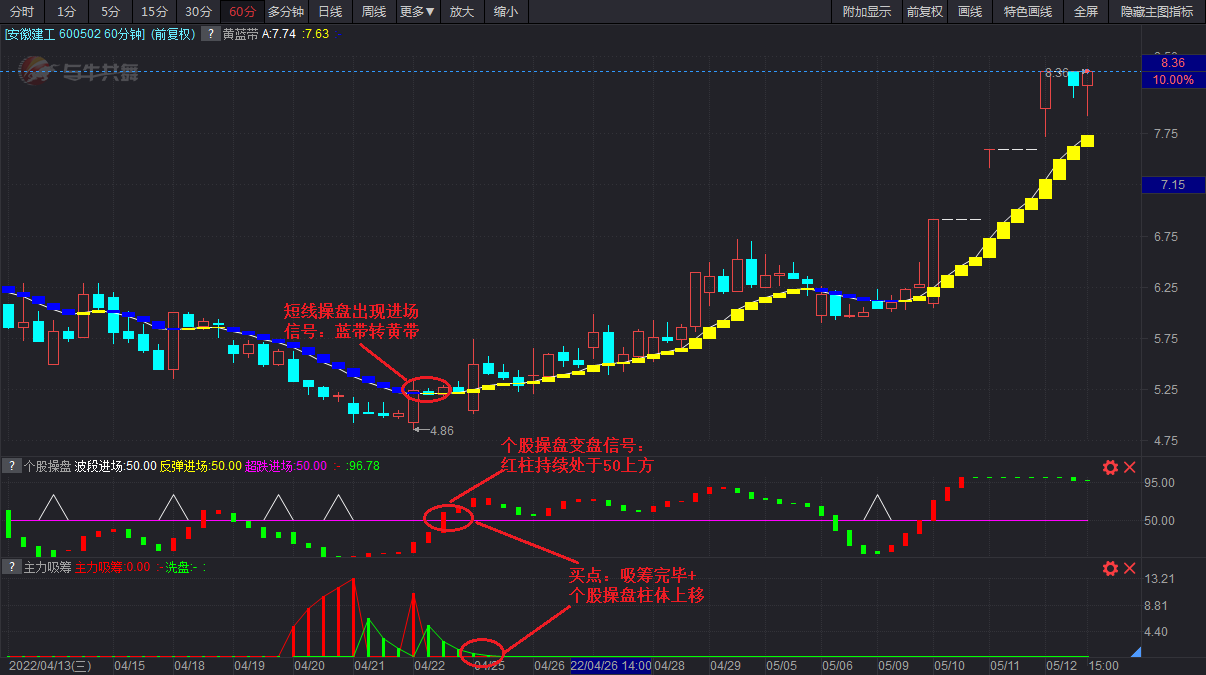
Task: Select highlighted 22/04/26 14:00 time marker
Action: click(610, 665)
